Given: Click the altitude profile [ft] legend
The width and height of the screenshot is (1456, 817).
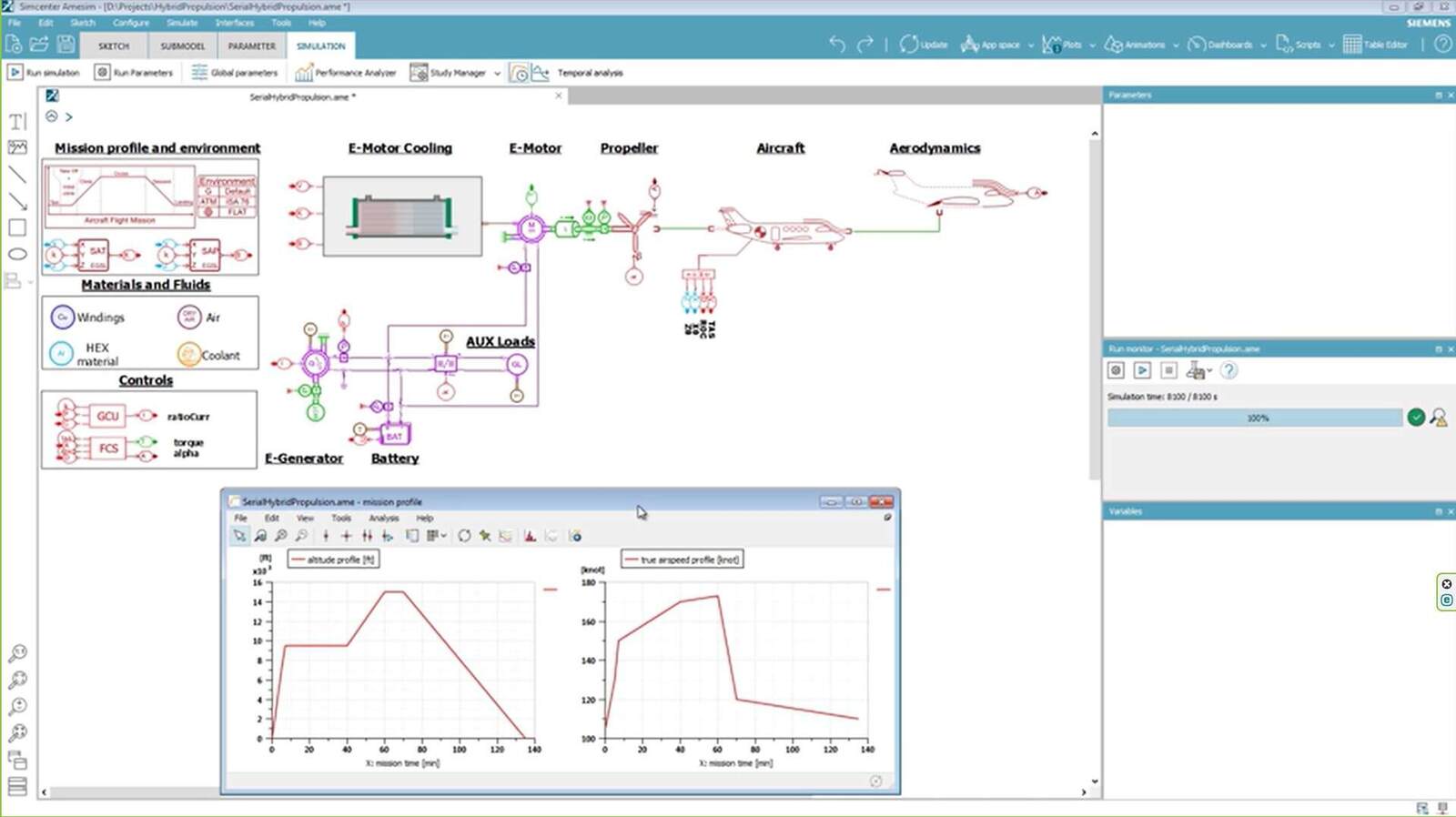Looking at the screenshot, I should (333, 560).
